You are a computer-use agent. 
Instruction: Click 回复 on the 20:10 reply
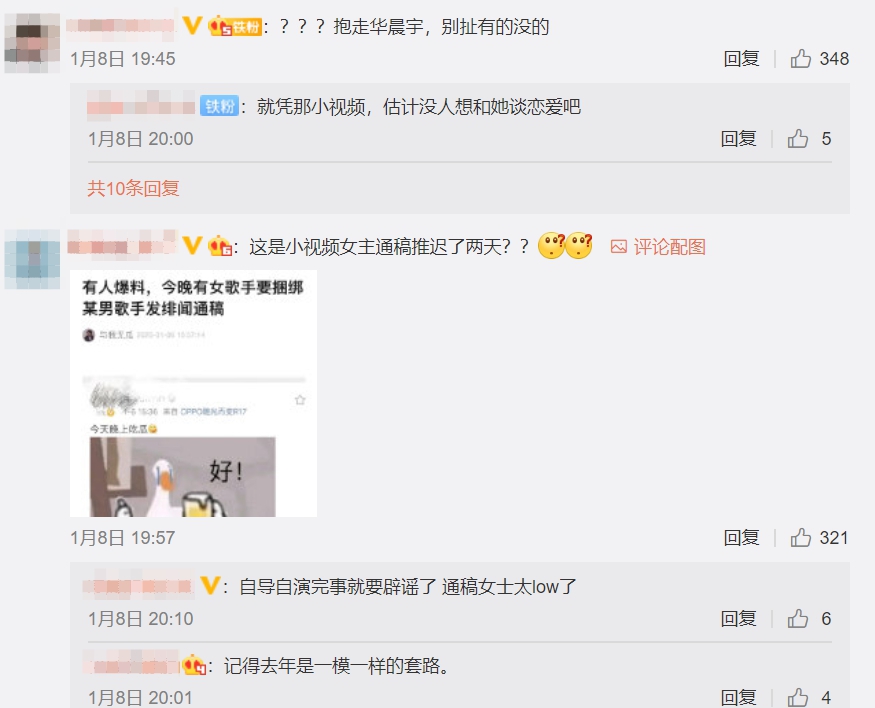click(738, 618)
